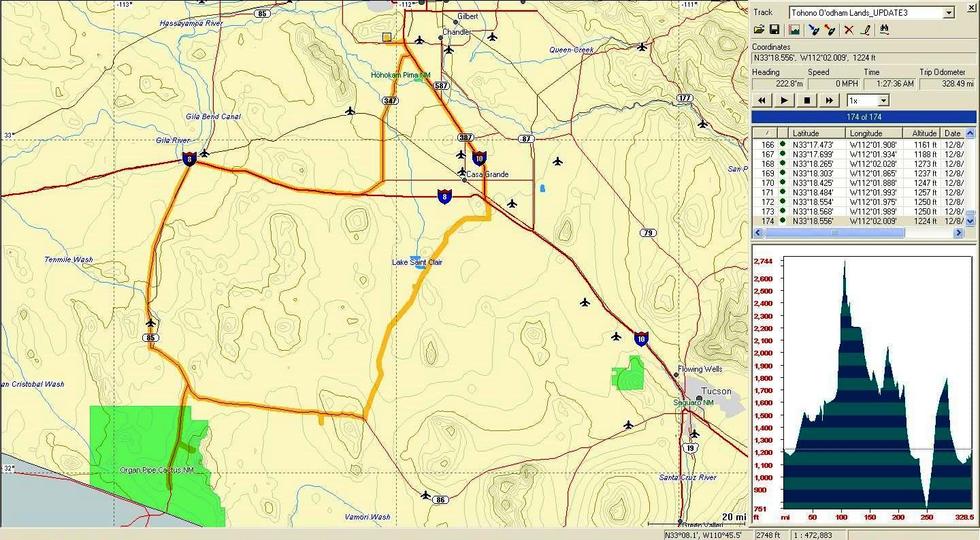Click the Coordinates readout field
The height and width of the screenshot is (540, 980).
click(x=863, y=58)
